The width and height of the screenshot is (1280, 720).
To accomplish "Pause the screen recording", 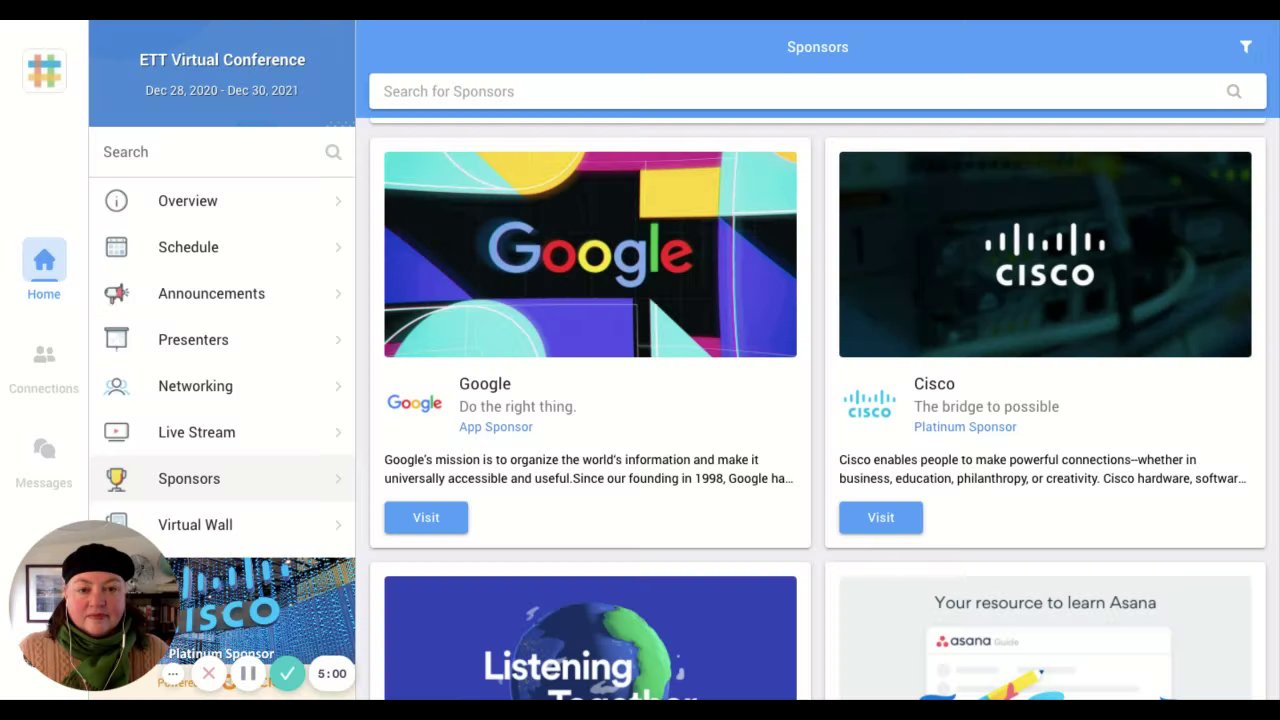I will click(248, 673).
